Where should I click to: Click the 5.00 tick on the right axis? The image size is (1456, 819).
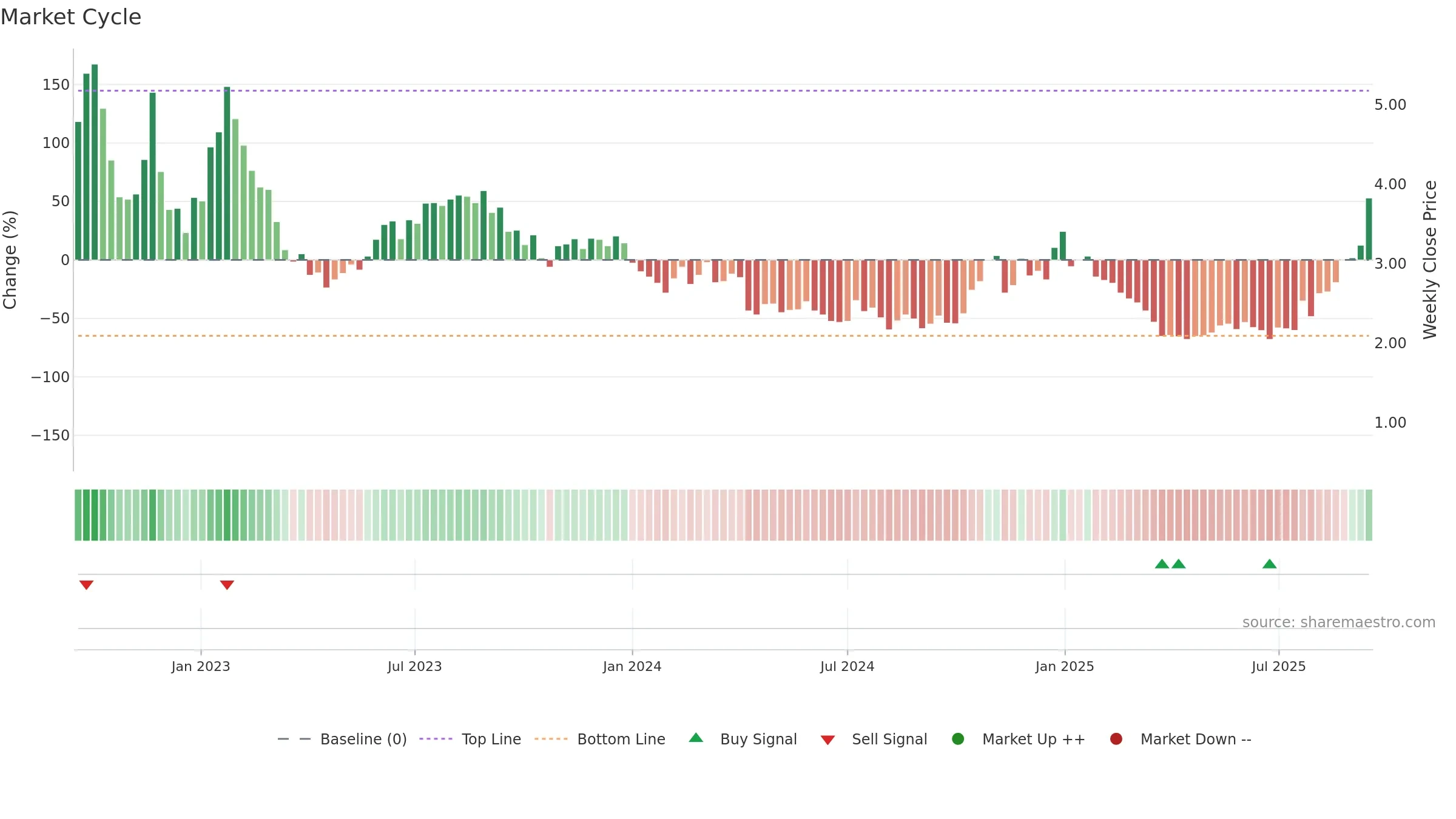[1390, 105]
